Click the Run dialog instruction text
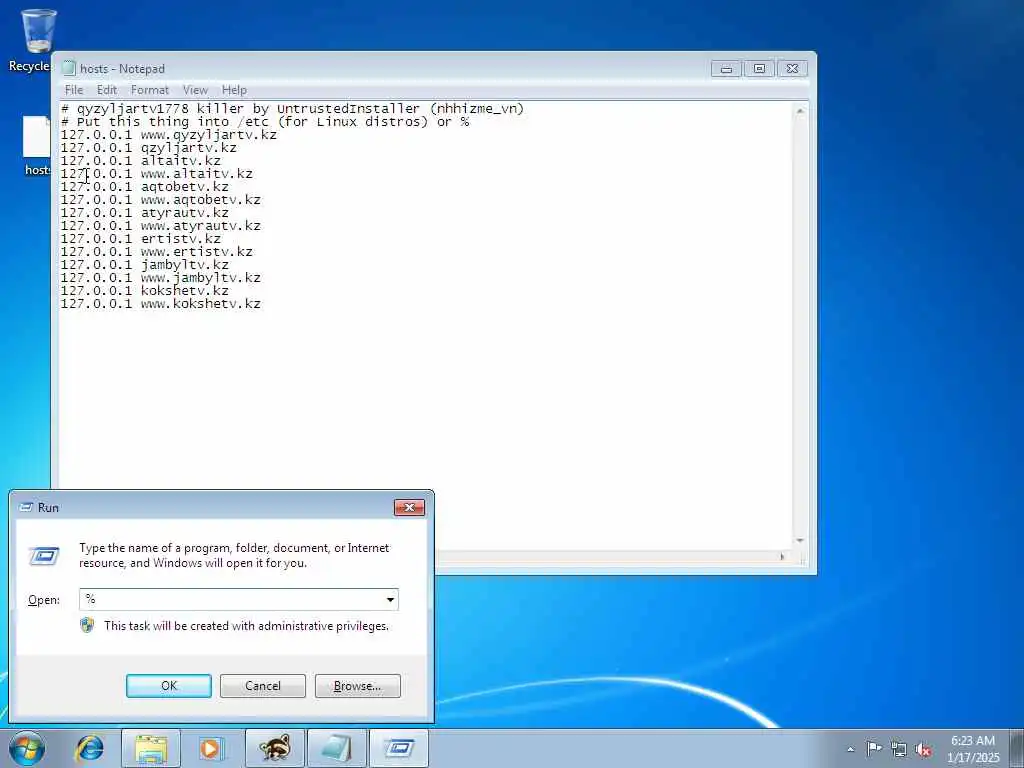The width and height of the screenshot is (1024, 768). pyautogui.click(x=234, y=555)
